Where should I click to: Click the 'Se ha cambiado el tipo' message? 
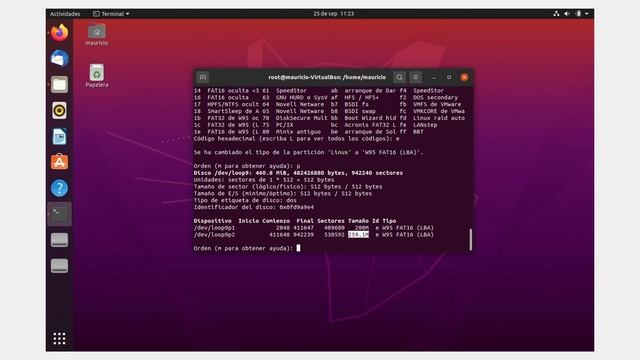coord(309,152)
